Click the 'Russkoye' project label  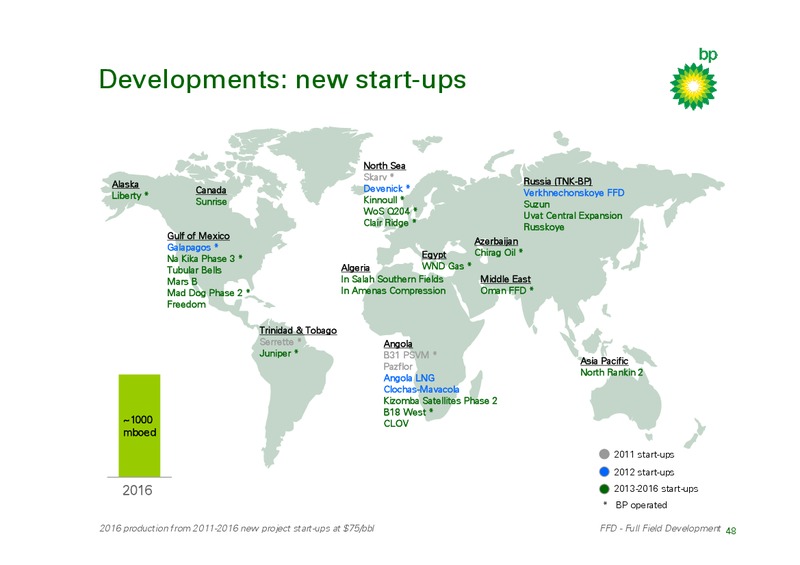(x=543, y=227)
